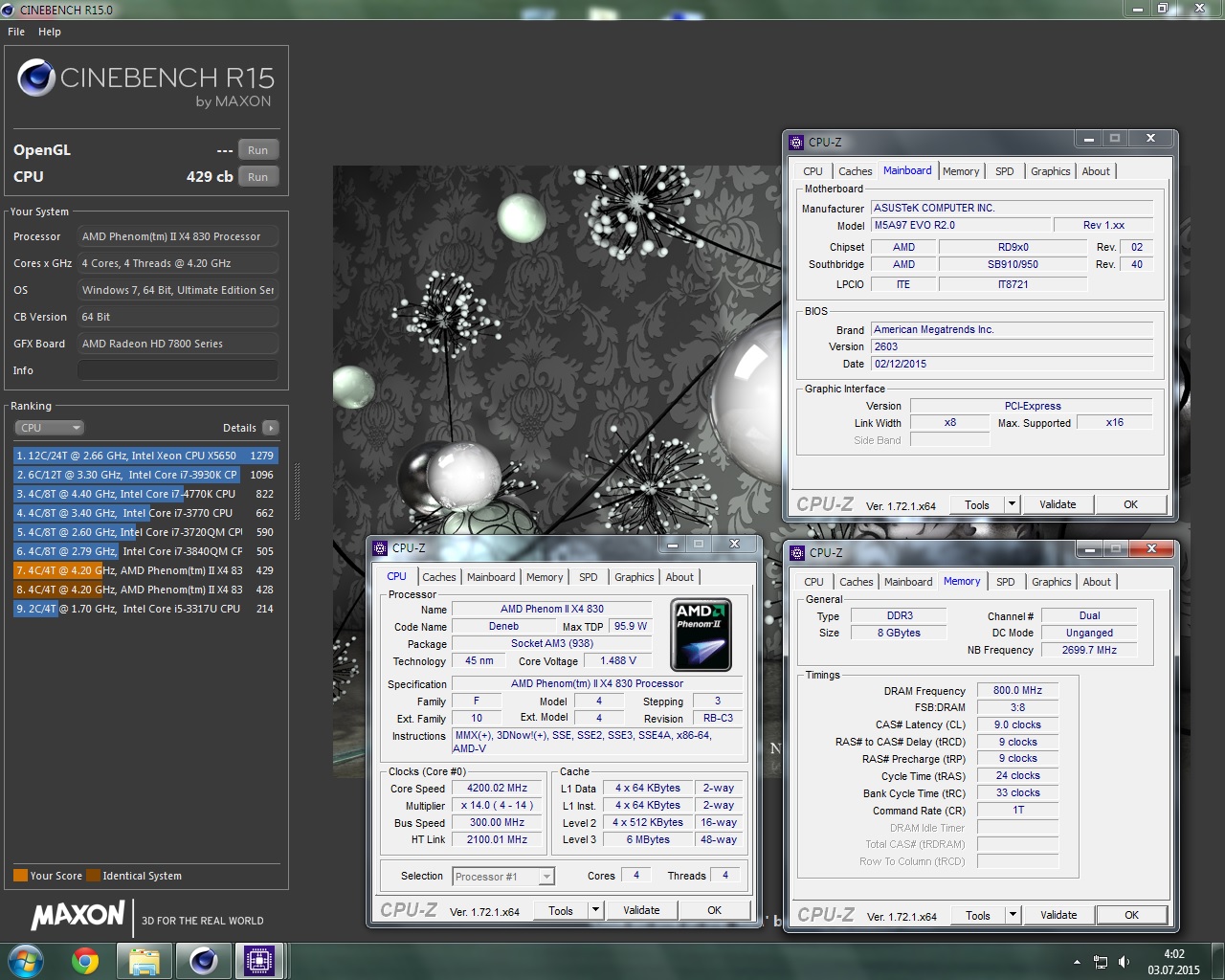Click the AMD Phenom II processor logo
This screenshot has width=1225, height=980.
pos(702,635)
